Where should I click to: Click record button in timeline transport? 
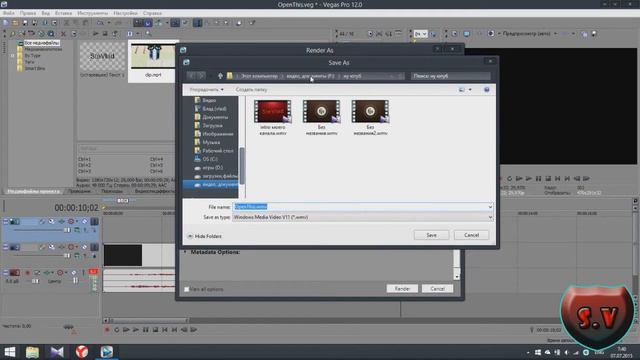[107, 330]
